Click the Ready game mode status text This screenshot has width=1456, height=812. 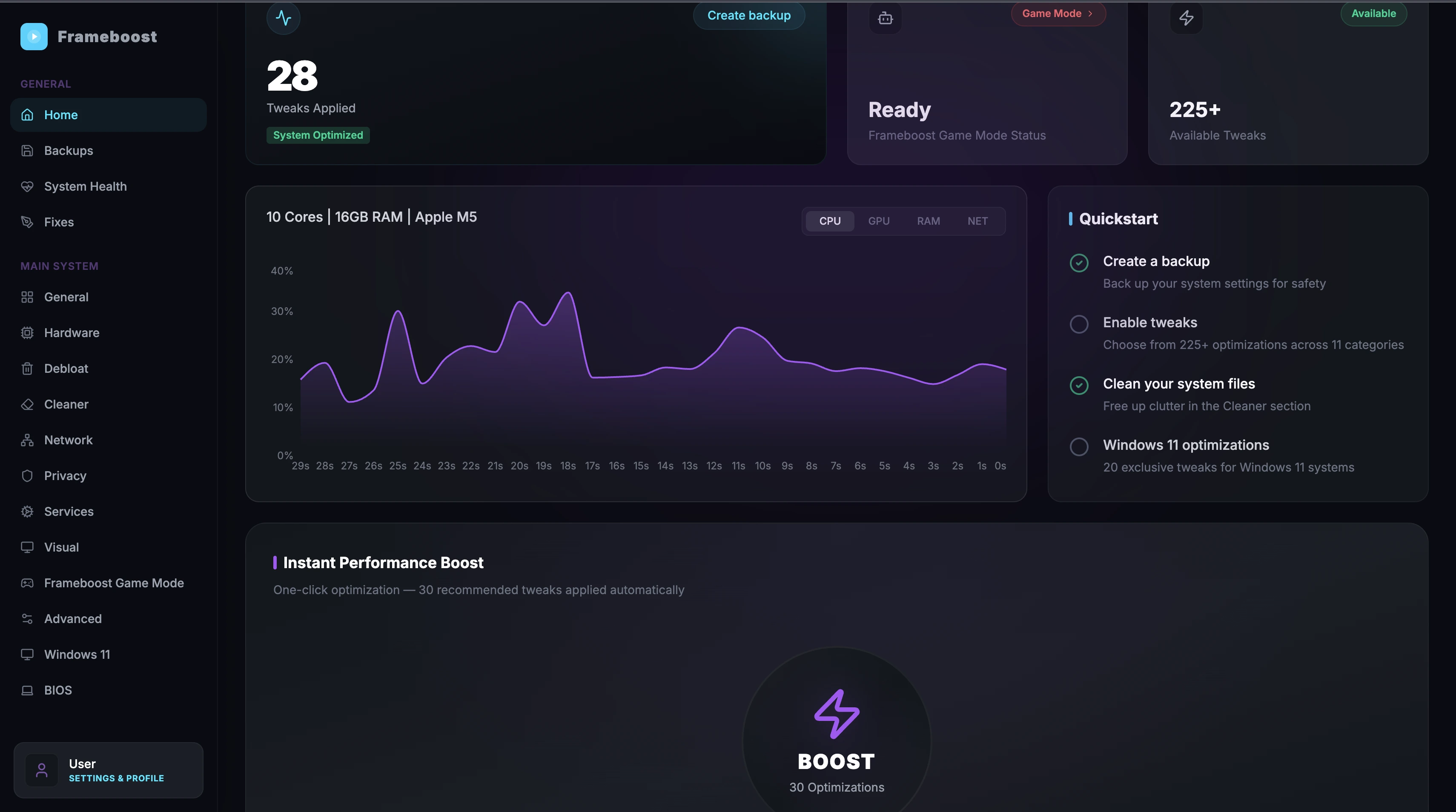coord(899,110)
